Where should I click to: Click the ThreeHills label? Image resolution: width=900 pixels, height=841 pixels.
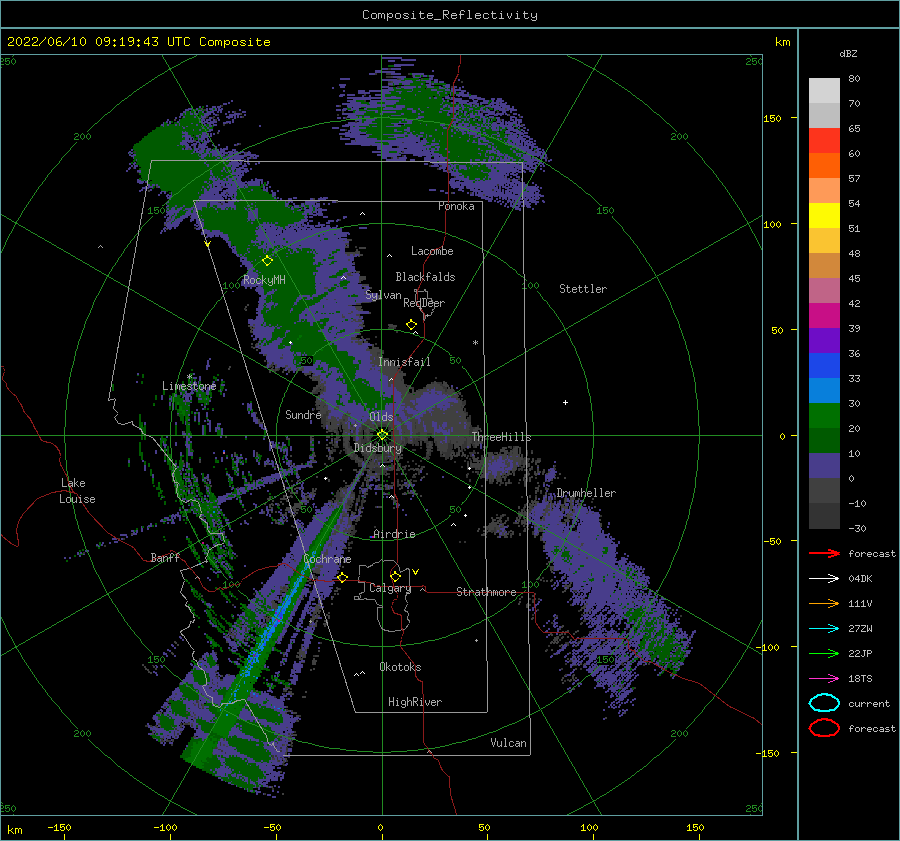pyautogui.click(x=501, y=437)
